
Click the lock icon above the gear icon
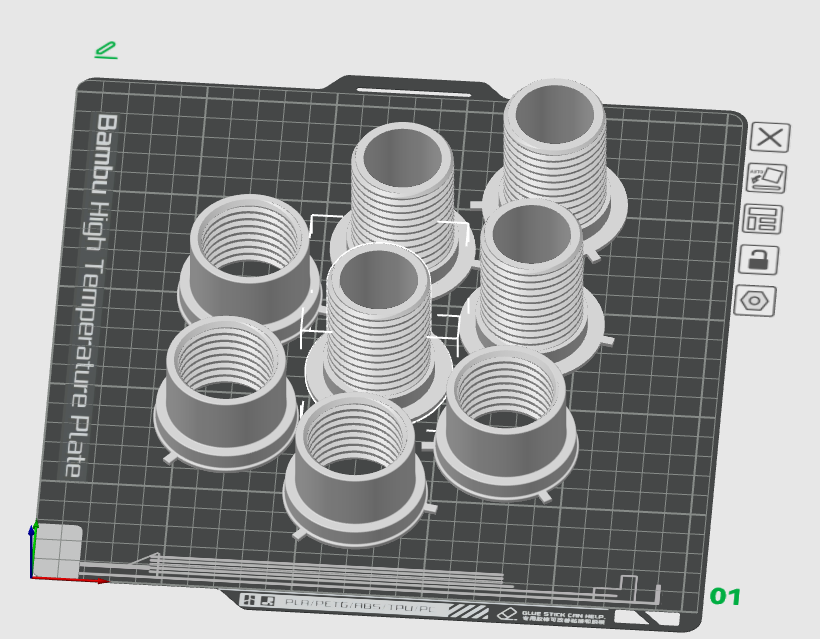(758, 257)
